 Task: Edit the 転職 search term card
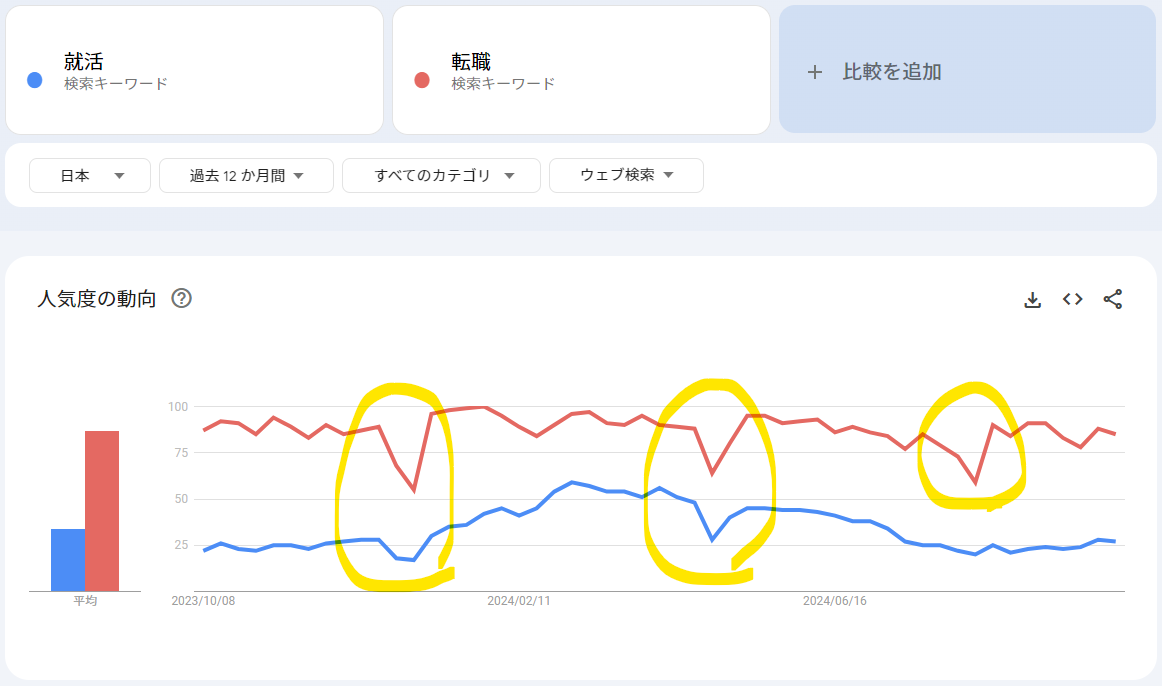pyautogui.click(x=581, y=70)
